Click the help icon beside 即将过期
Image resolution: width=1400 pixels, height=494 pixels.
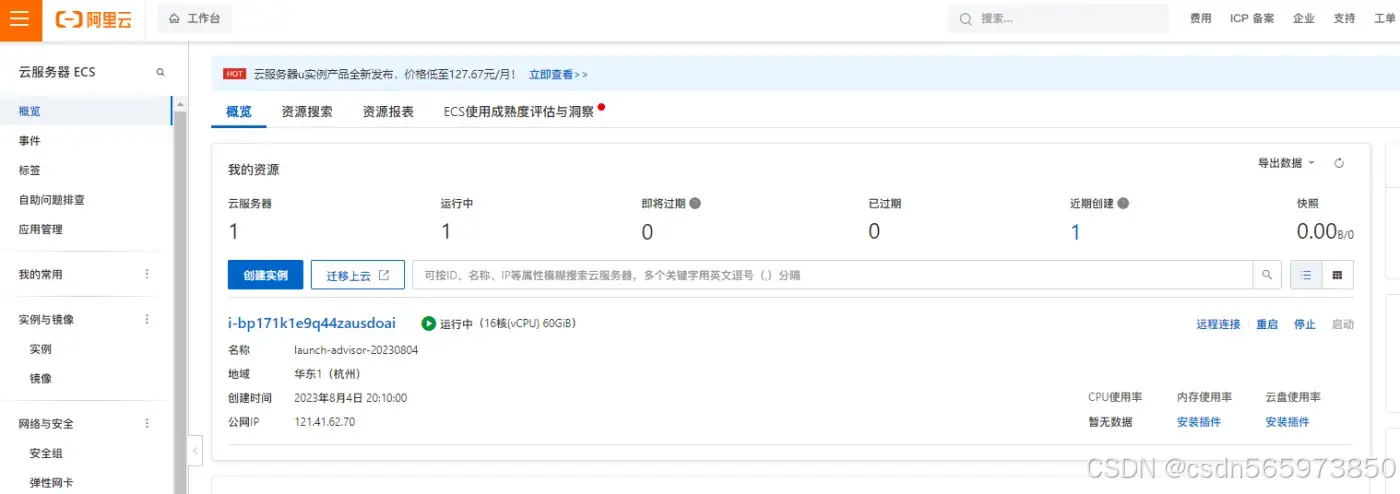pyautogui.click(x=695, y=203)
